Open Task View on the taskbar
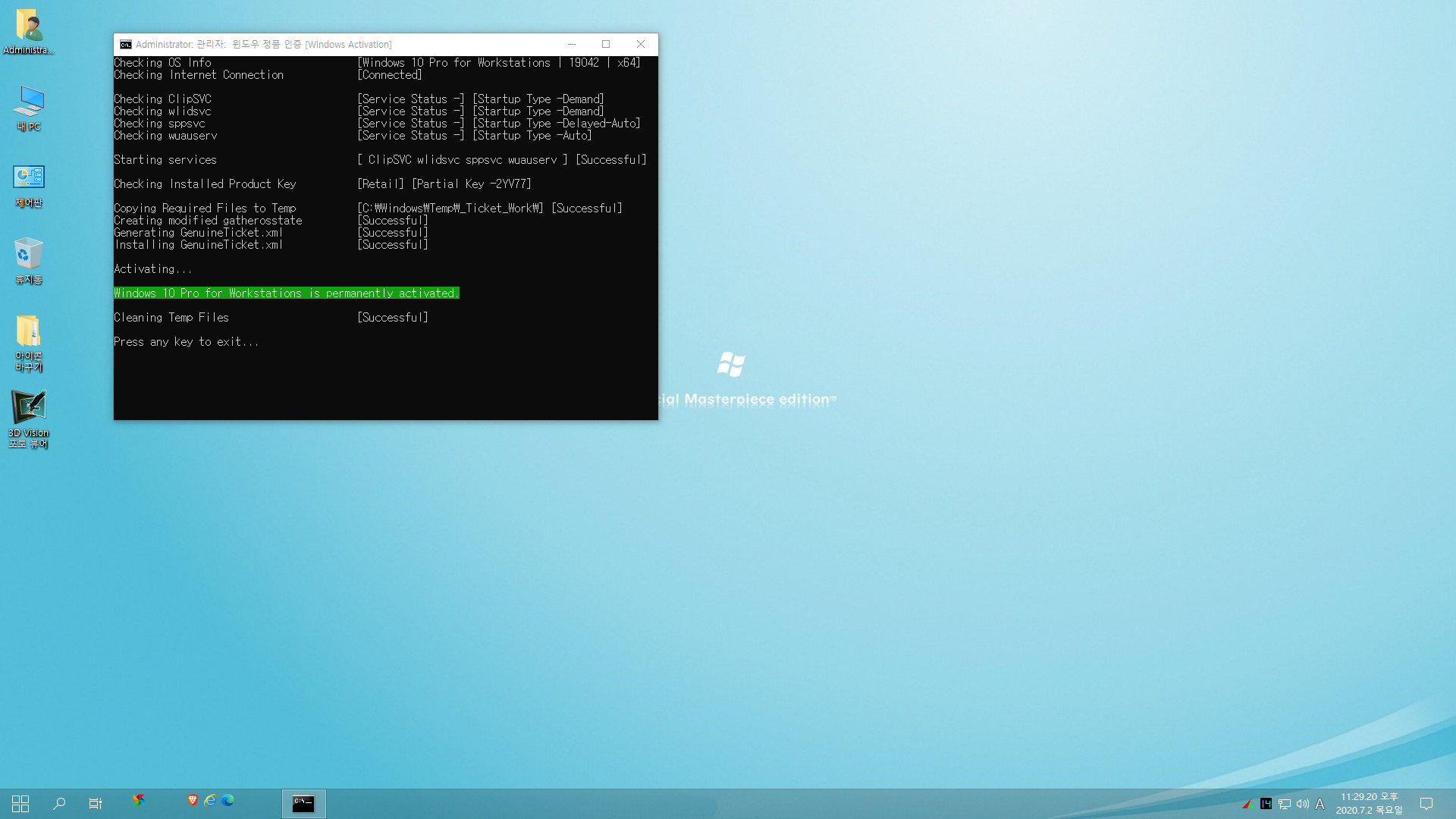Image resolution: width=1456 pixels, height=819 pixels. coord(95,804)
